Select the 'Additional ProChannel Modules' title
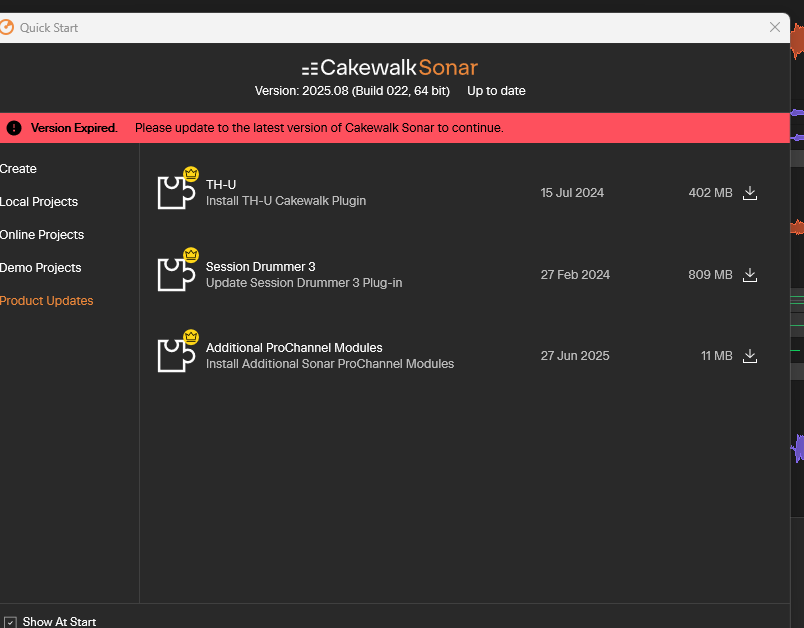This screenshot has height=628, width=804. coord(294,348)
